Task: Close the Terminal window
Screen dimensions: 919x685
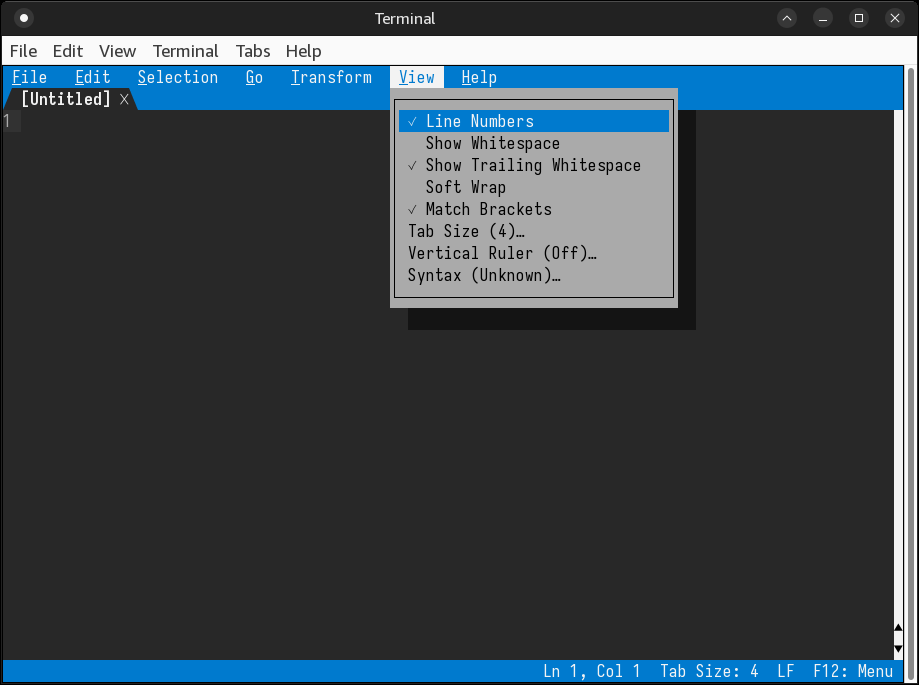Action: (893, 18)
